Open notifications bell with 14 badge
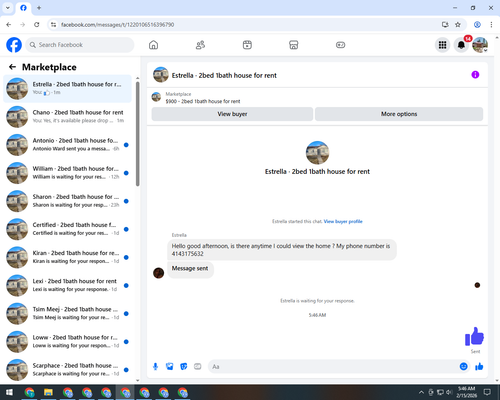This screenshot has width=500, height=400. click(x=461, y=45)
